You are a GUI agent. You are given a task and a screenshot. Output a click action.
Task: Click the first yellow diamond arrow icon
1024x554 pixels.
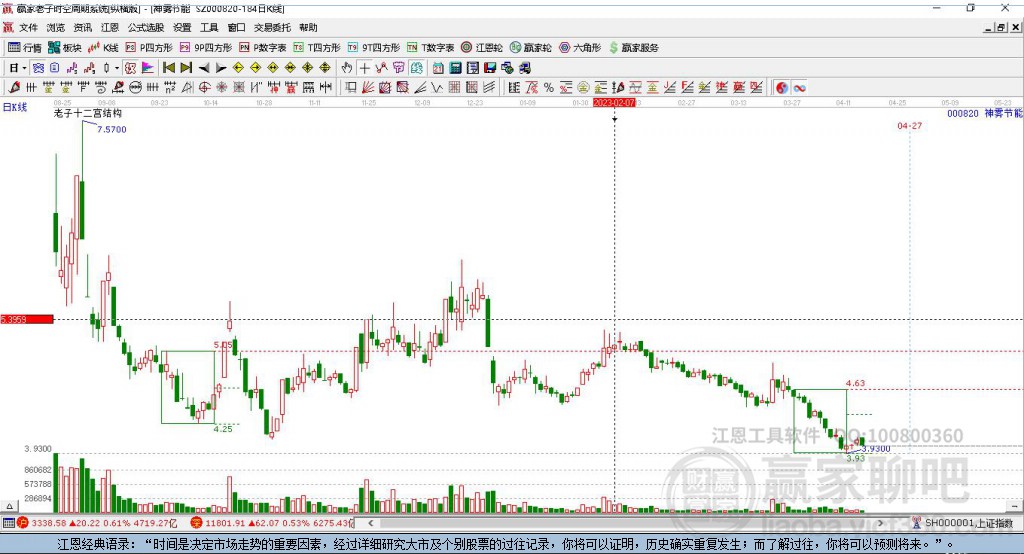coord(238,68)
